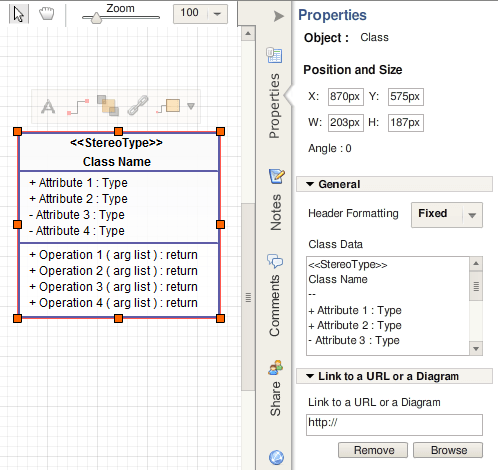Click Class Data scrollbar up arrow
The height and width of the screenshot is (470, 498).
click(x=476, y=264)
